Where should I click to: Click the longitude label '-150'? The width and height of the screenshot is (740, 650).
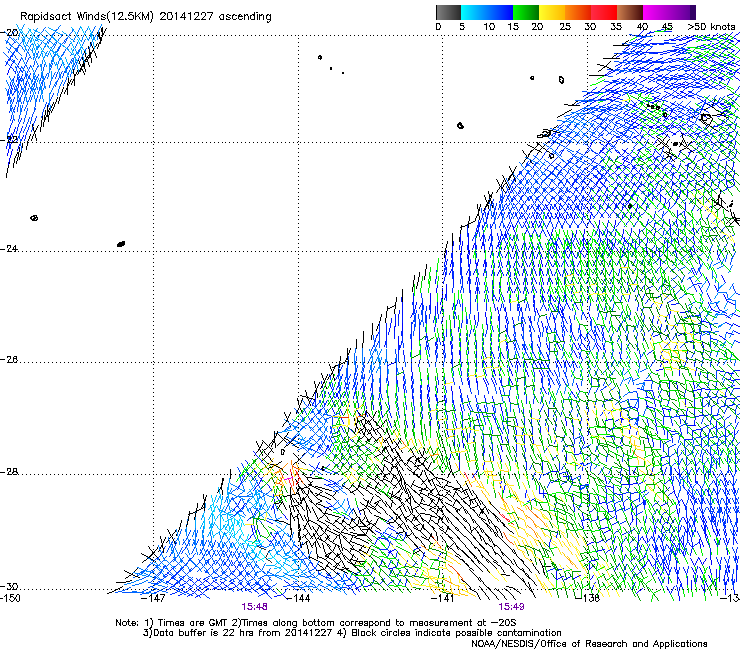[x=10, y=598]
